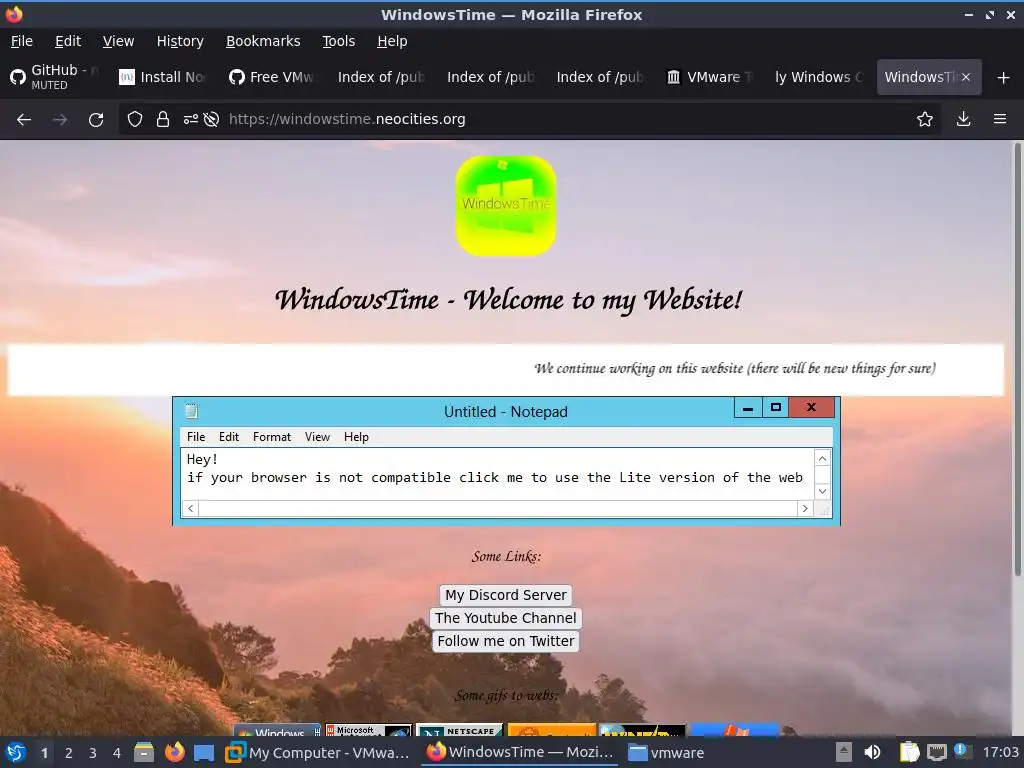This screenshot has height=768, width=1024.
Task: Click the page vertical scrollbar thumb
Action: [1017, 359]
